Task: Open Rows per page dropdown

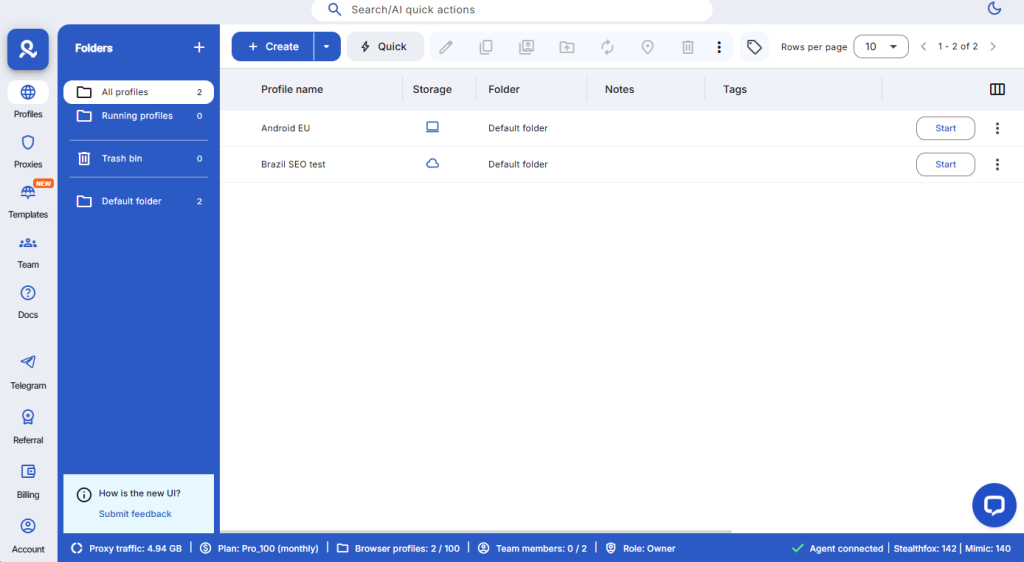Action: [x=880, y=47]
